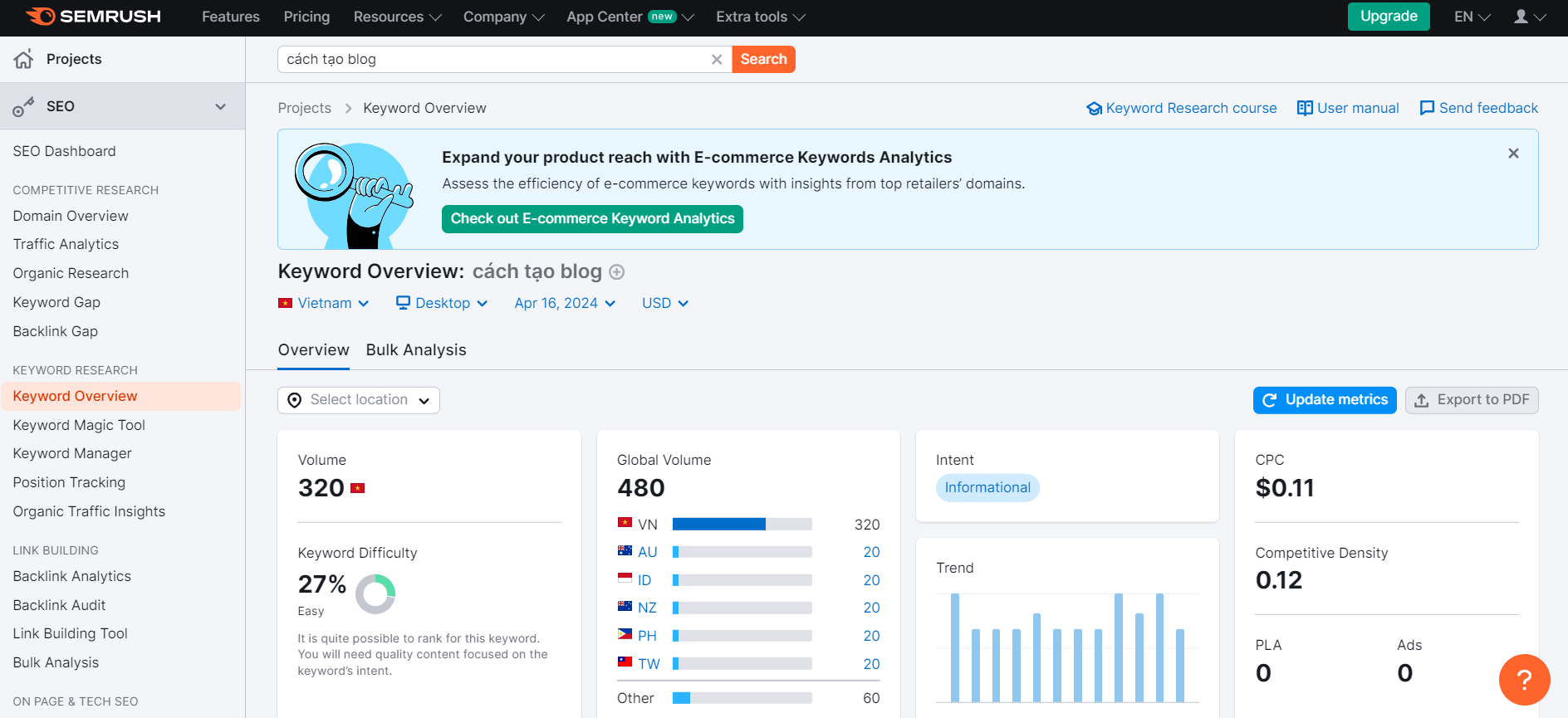Open Keyword Manager
This screenshot has width=1568, height=718.
[72, 453]
